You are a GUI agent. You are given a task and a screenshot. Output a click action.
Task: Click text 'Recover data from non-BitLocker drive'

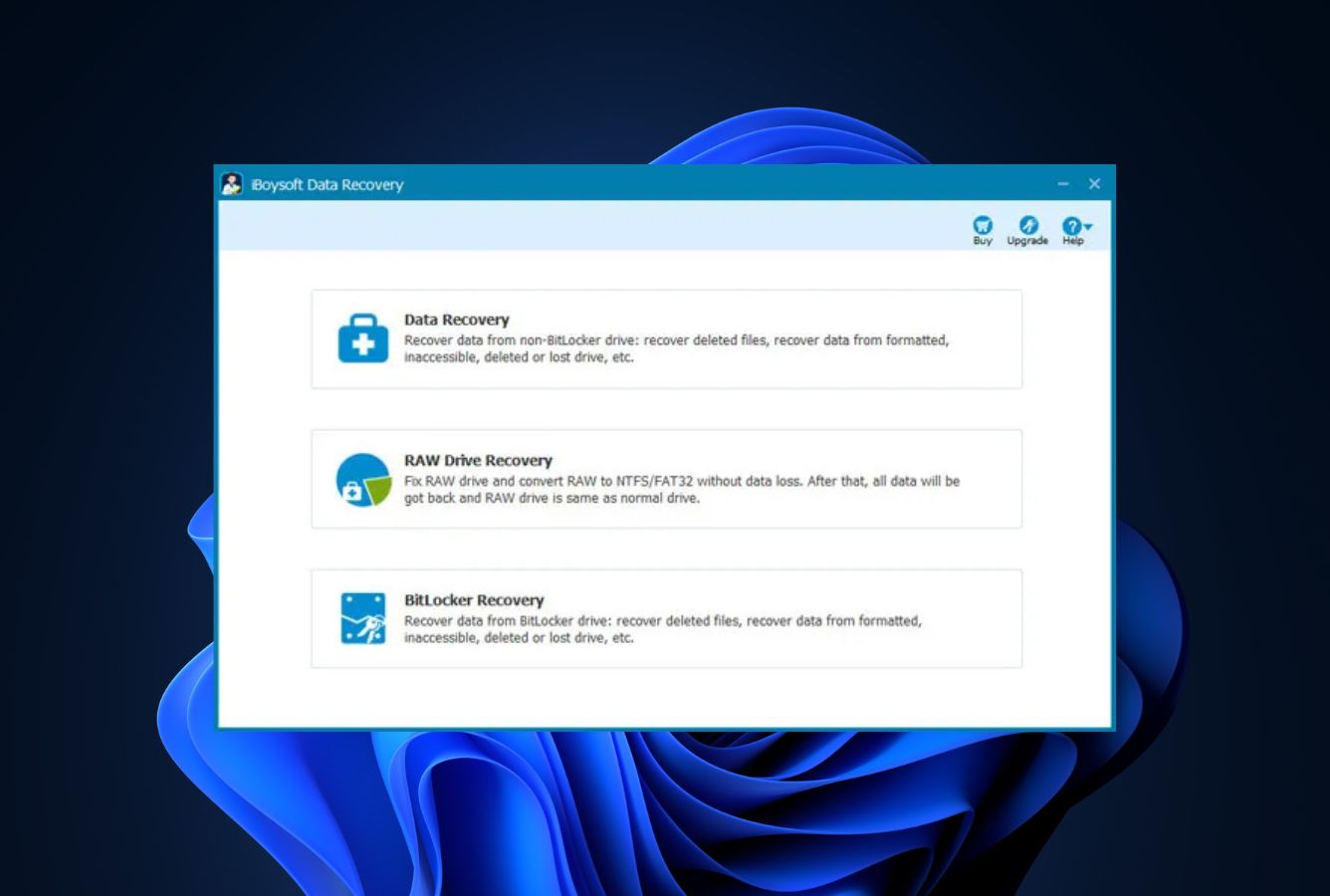pyautogui.click(x=521, y=340)
